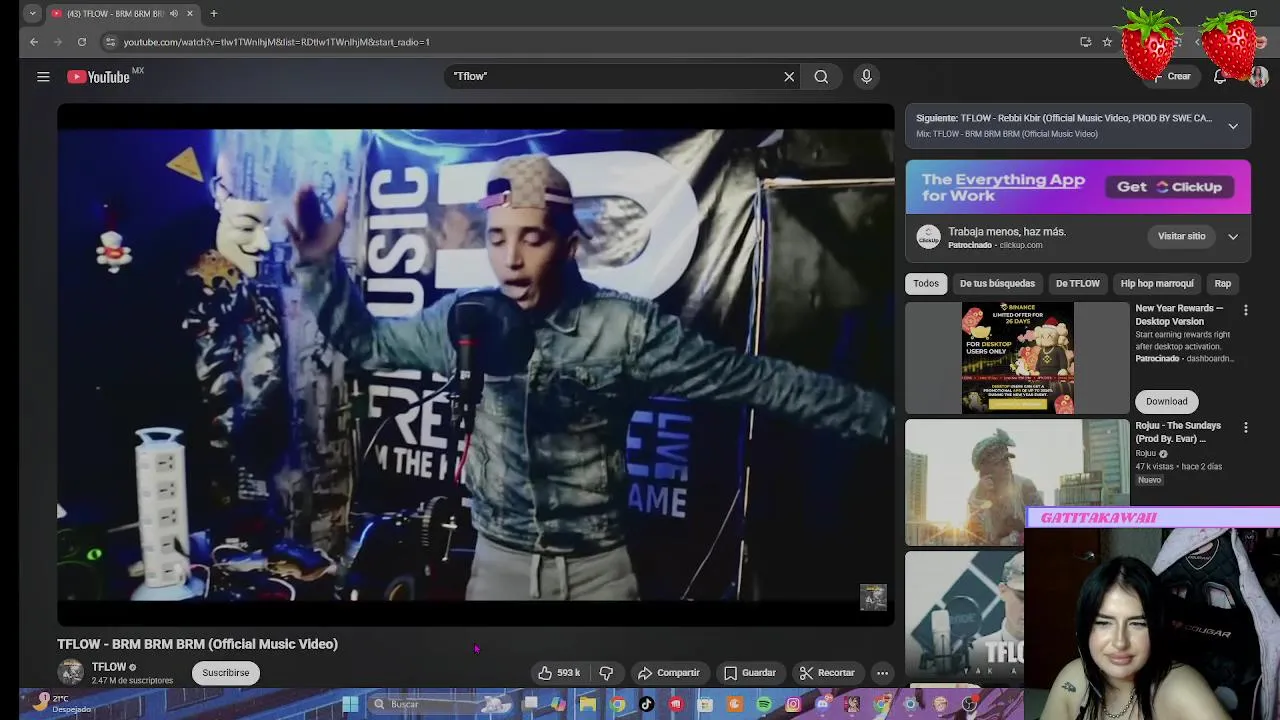The width and height of the screenshot is (1280, 720).
Task: Clip the video with Recortar
Action: point(827,673)
